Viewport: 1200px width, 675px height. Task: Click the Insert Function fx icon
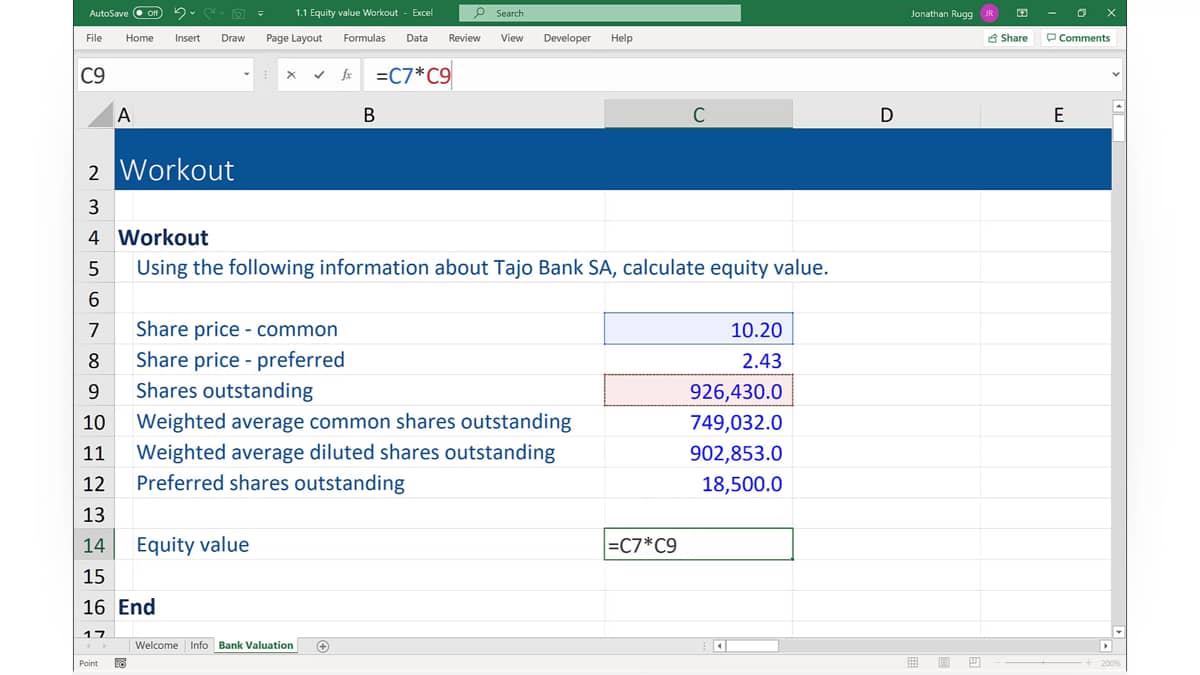pos(346,75)
